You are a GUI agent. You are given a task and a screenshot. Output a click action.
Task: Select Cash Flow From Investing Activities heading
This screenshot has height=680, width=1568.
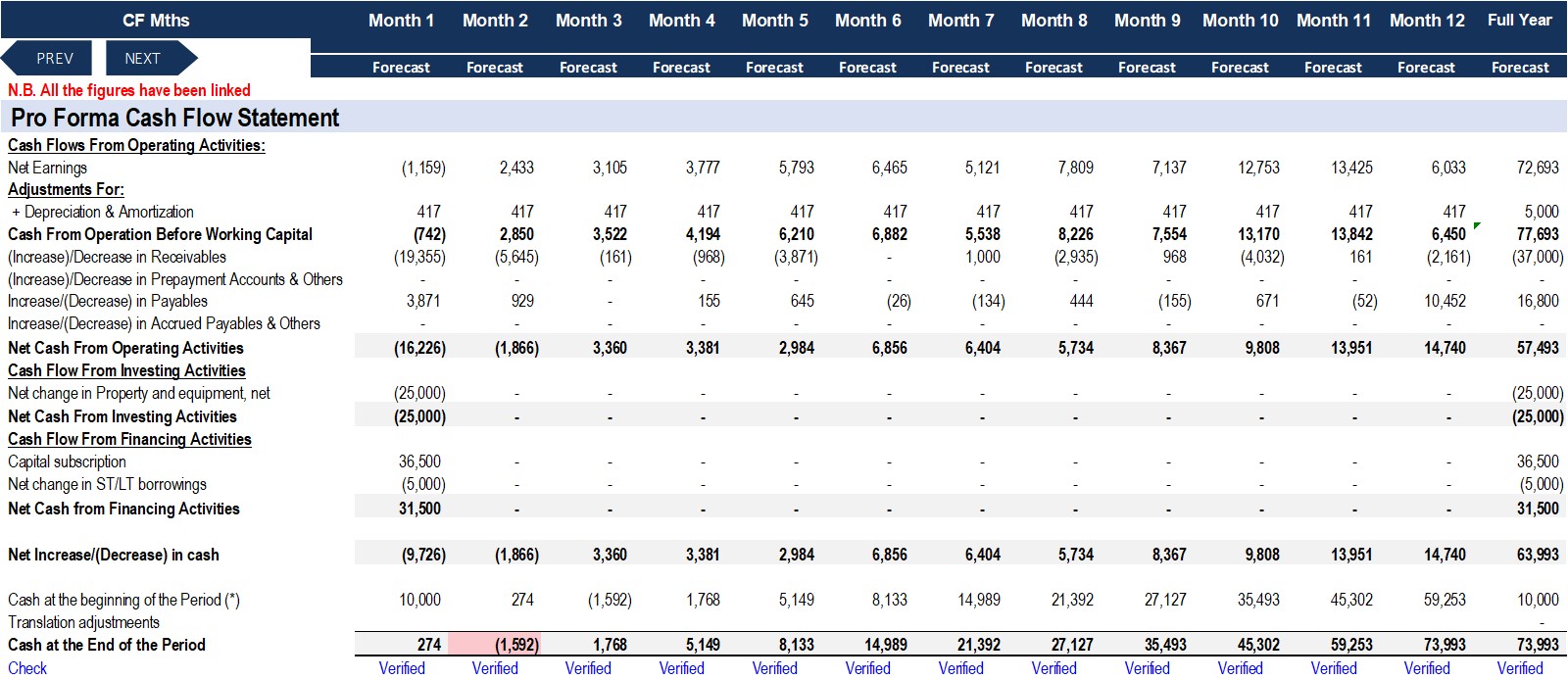point(126,370)
